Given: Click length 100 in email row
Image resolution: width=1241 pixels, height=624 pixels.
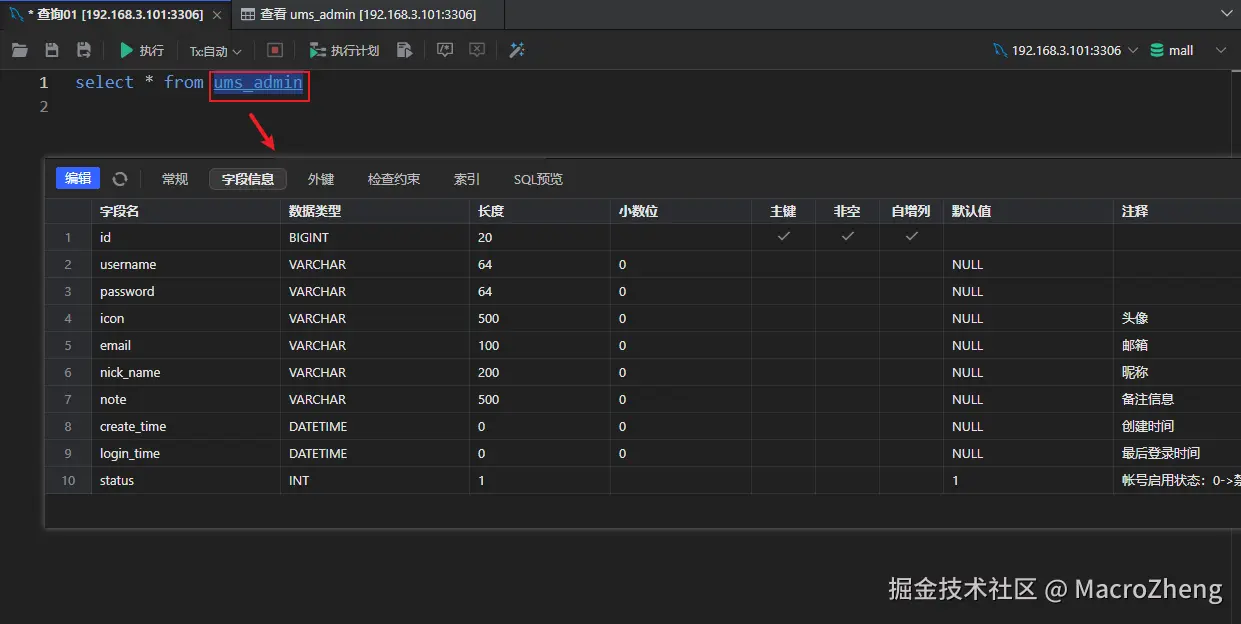Looking at the screenshot, I should click(540, 345).
